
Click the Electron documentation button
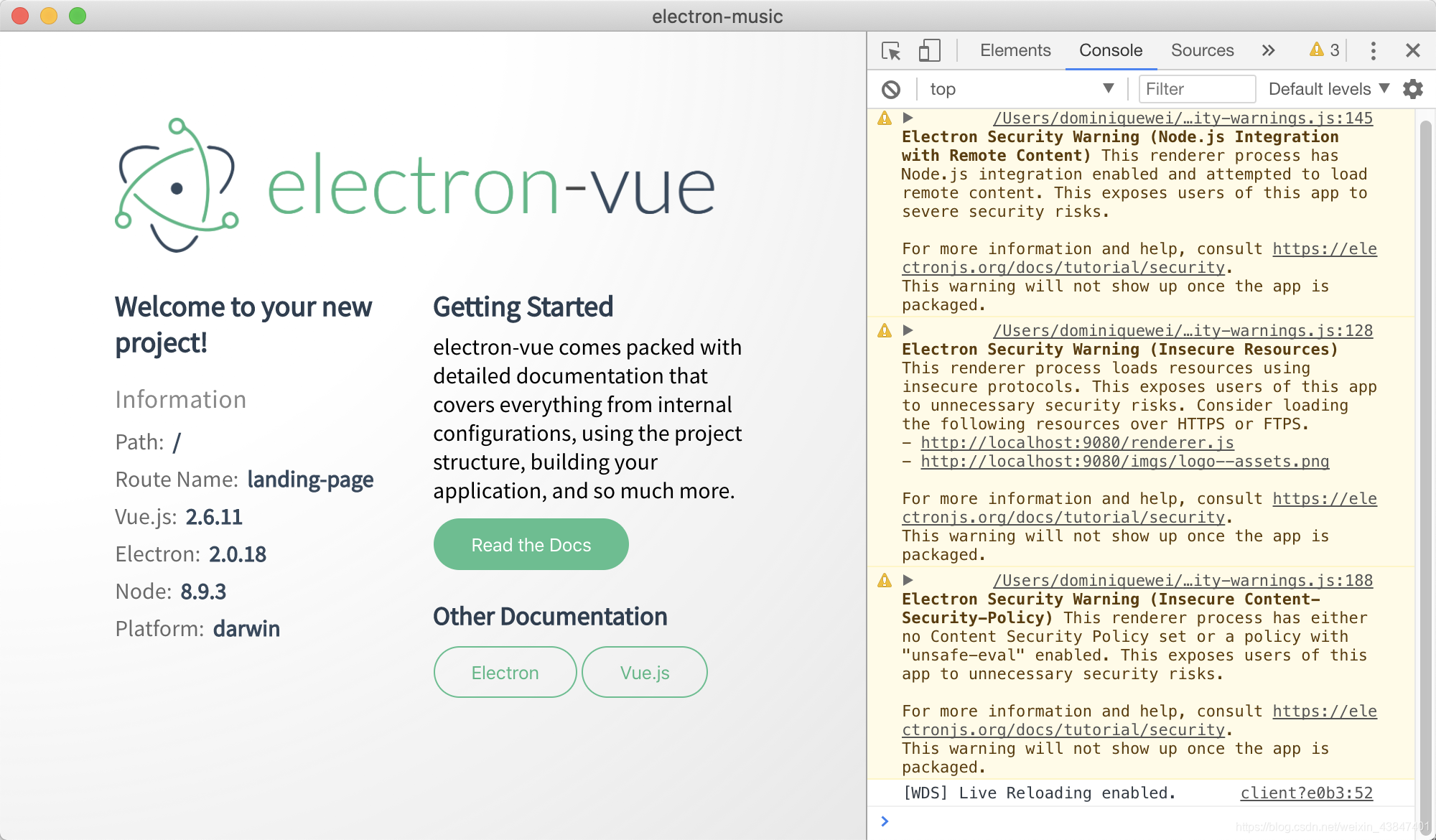[505, 672]
